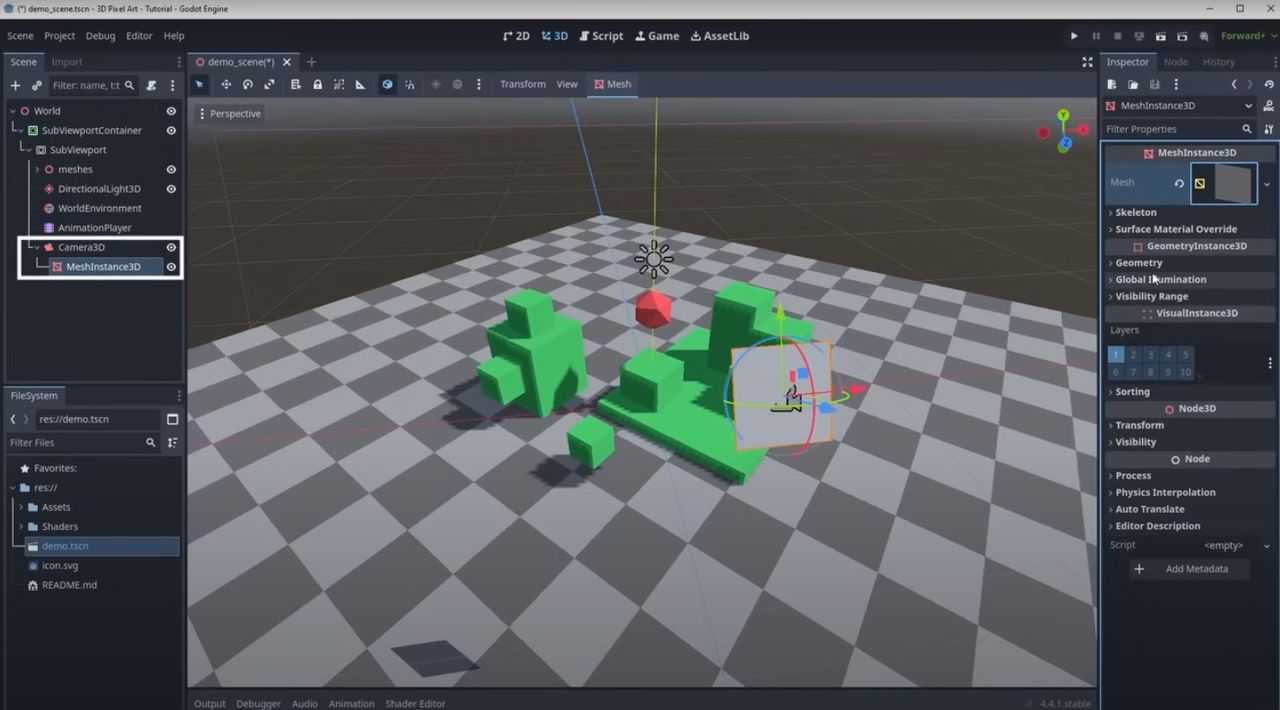Save the currently edited resource icon
Viewport: 1280px width, 710px height.
coord(1154,85)
